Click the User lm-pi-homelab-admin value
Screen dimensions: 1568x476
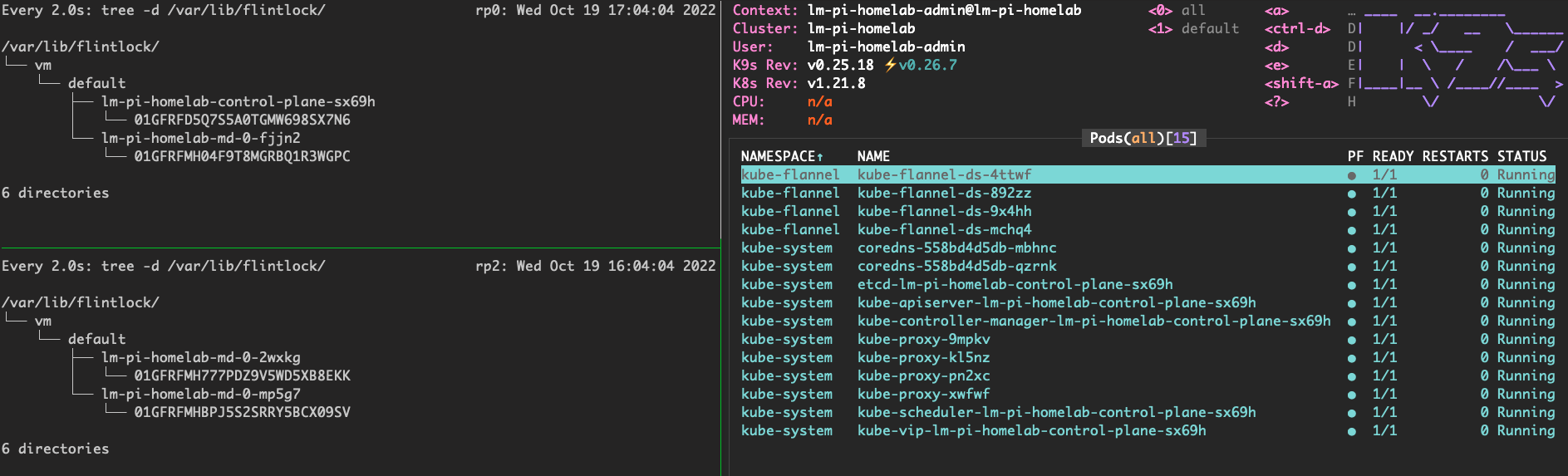tap(886, 47)
